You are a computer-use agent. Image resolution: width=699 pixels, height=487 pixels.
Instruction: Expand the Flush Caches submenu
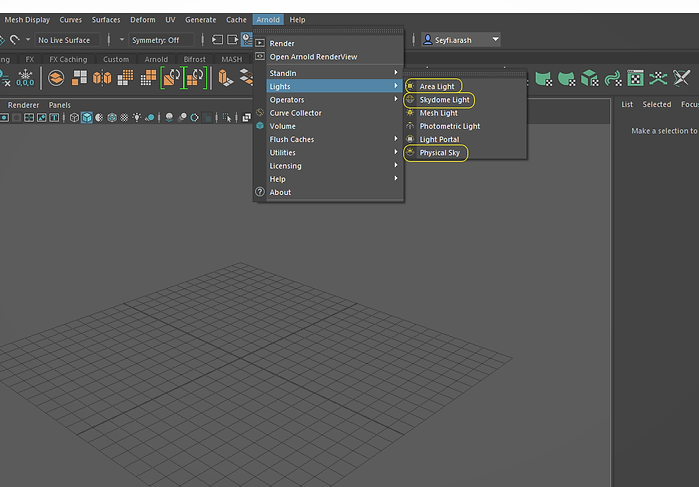tap(328, 140)
